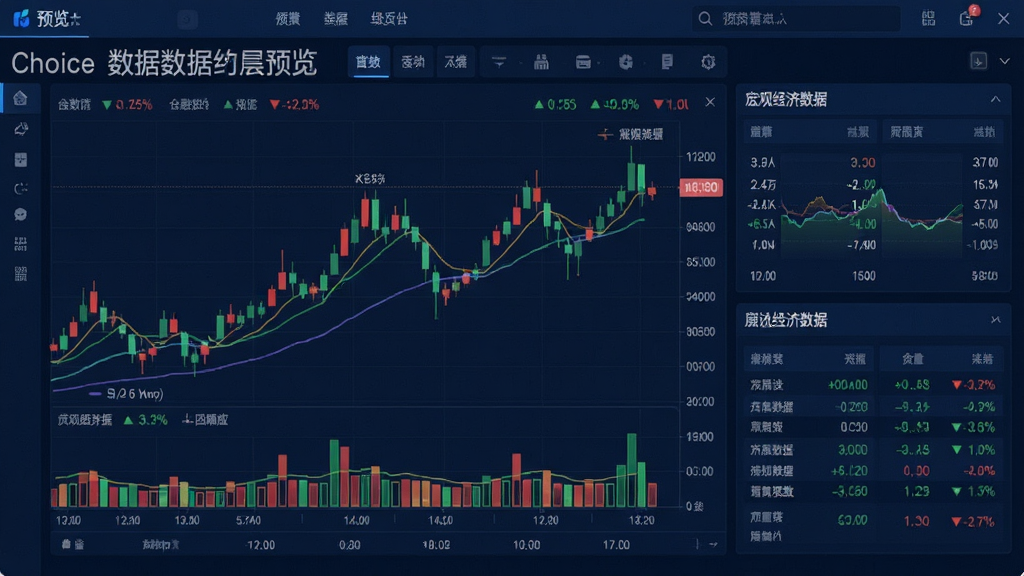
Task: Click the red 0.00 cell in the data table
Action: coord(916,471)
